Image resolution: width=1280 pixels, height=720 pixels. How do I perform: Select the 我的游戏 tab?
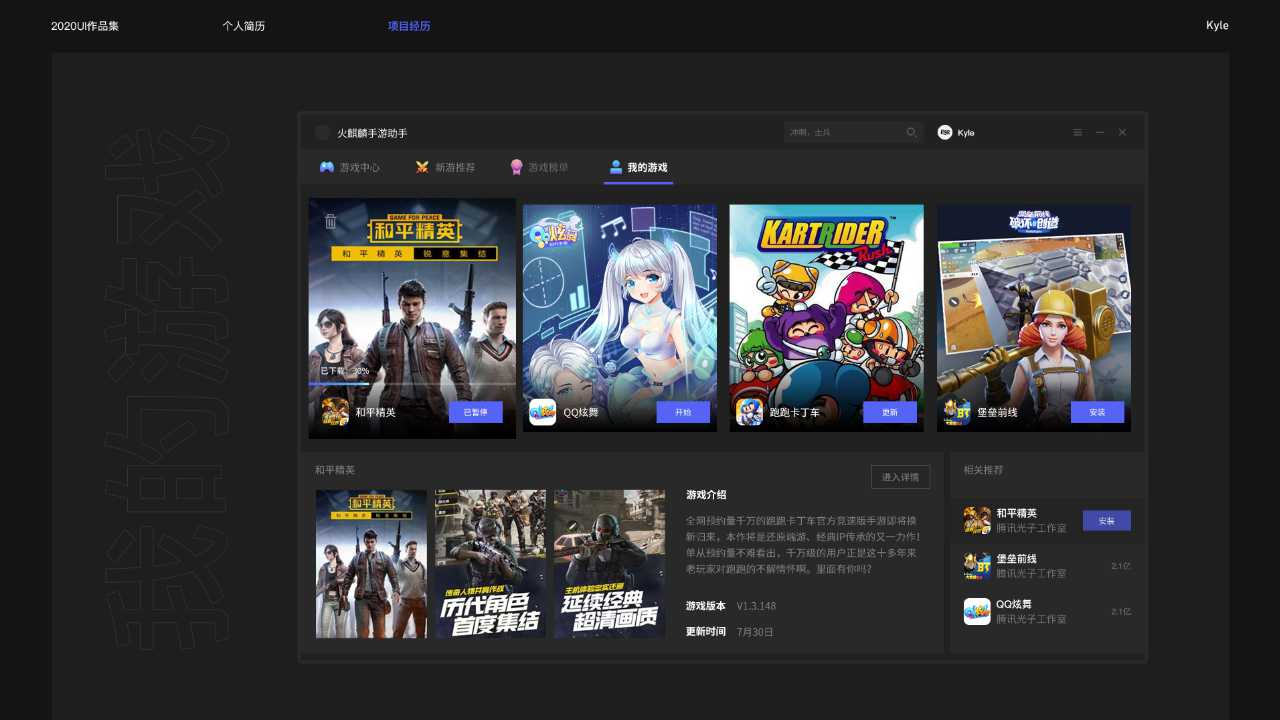point(638,167)
